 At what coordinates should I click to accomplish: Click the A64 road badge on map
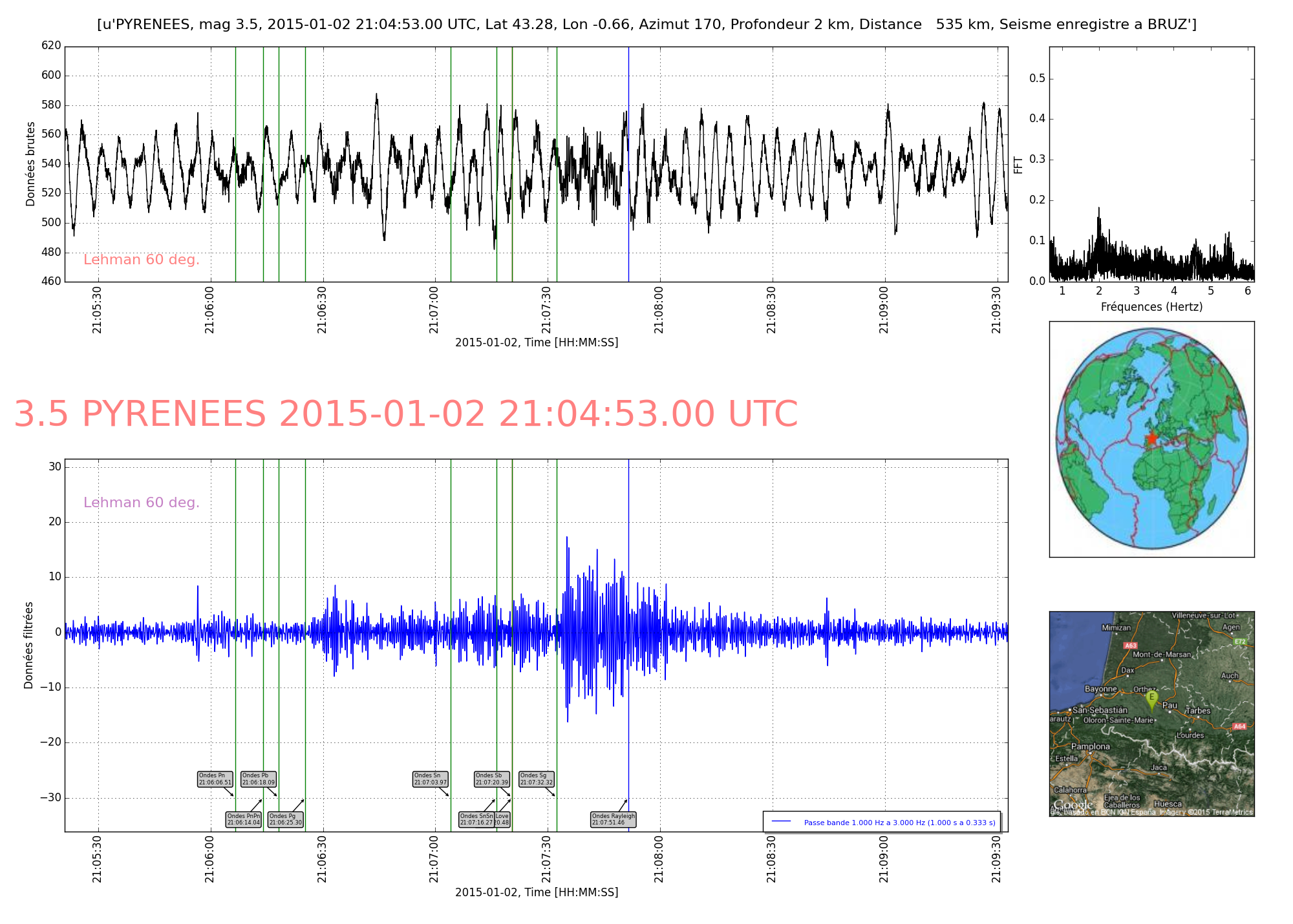click(x=1239, y=726)
